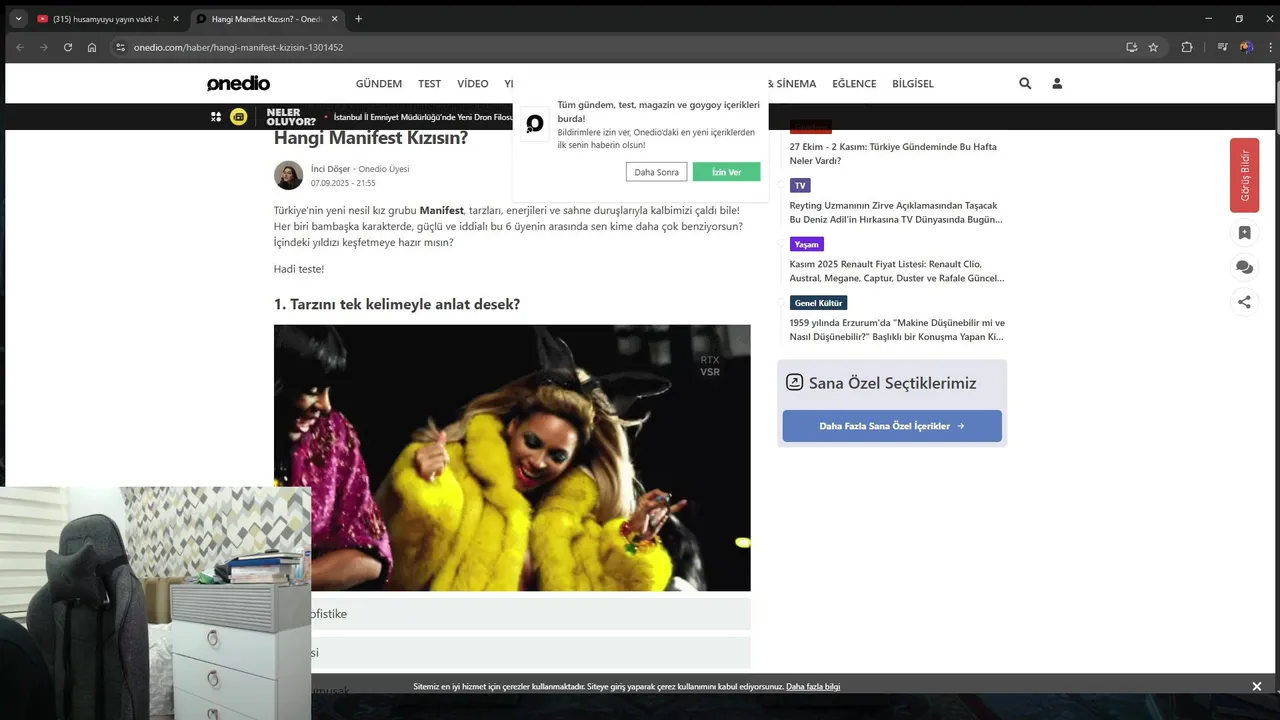The width and height of the screenshot is (1280, 720).
Task: Open a new browser tab
Action: pyautogui.click(x=358, y=19)
